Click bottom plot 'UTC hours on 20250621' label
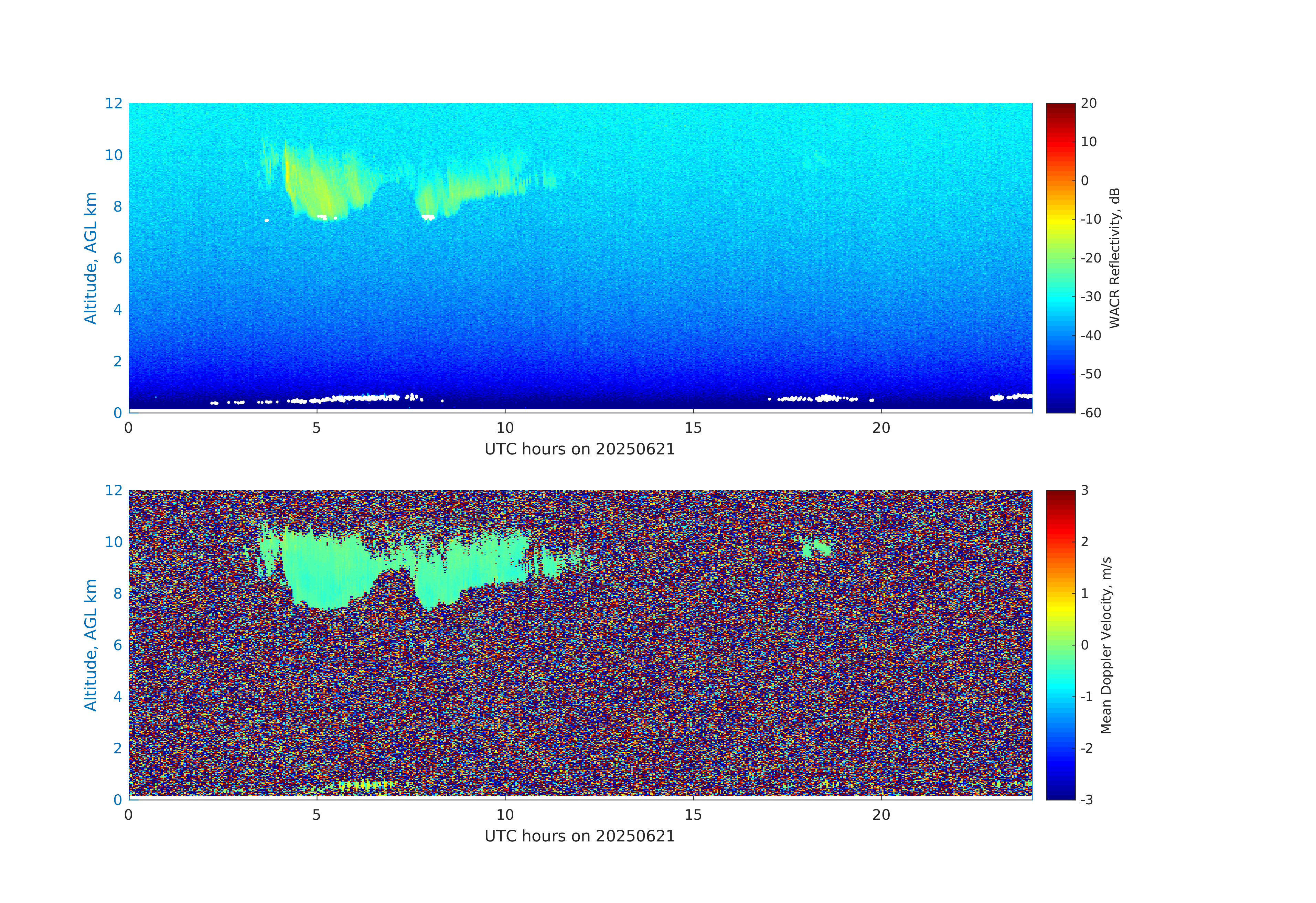Viewport: 1316px width, 903px height. pyautogui.click(x=579, y=836)
